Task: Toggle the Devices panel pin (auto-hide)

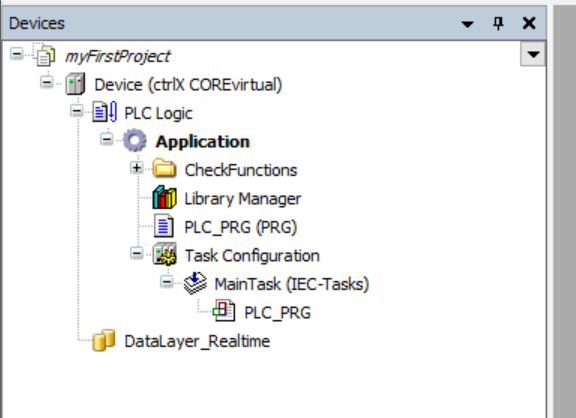Action: point(498,24)
